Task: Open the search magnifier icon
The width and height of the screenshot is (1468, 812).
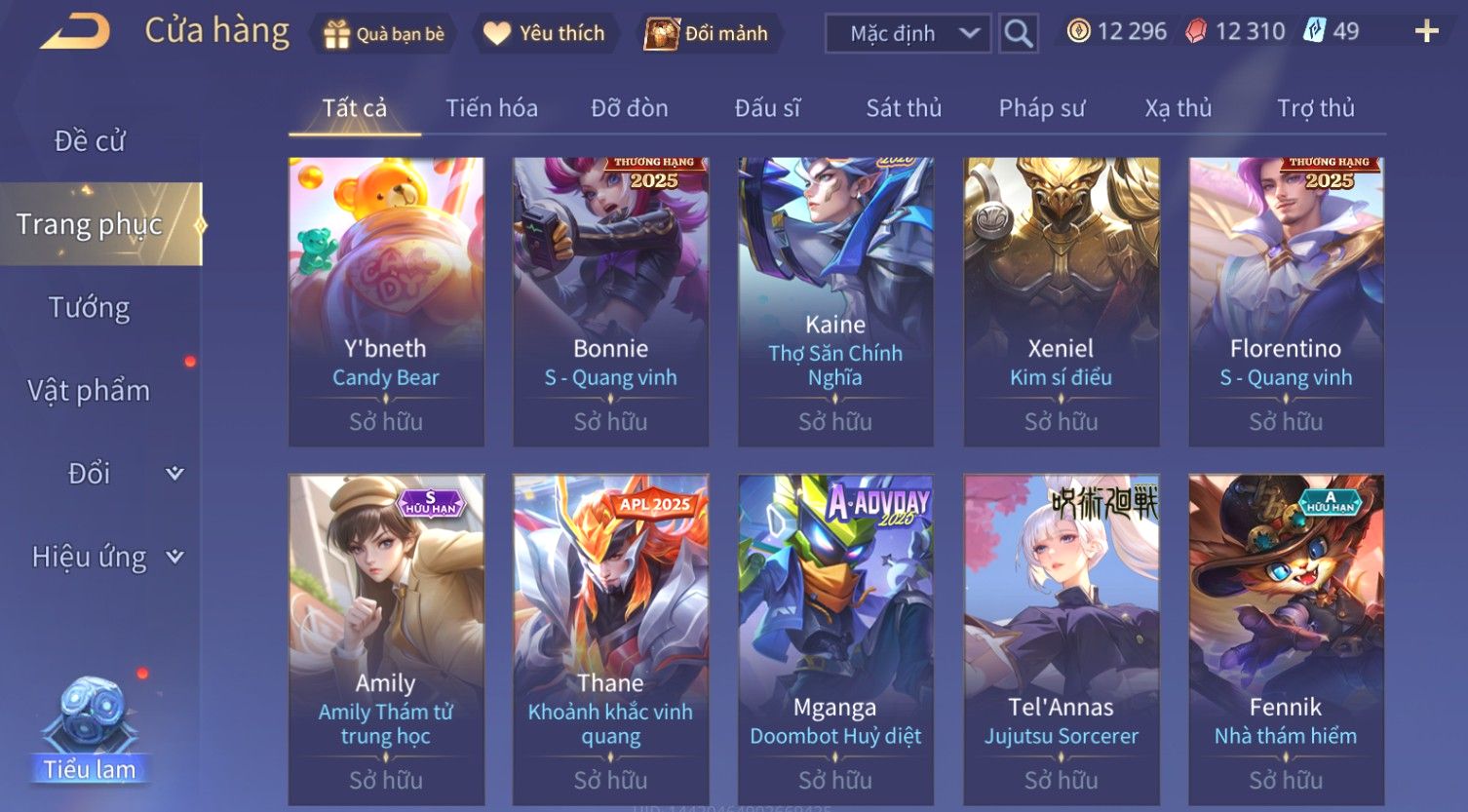Action: (1019, 33)
